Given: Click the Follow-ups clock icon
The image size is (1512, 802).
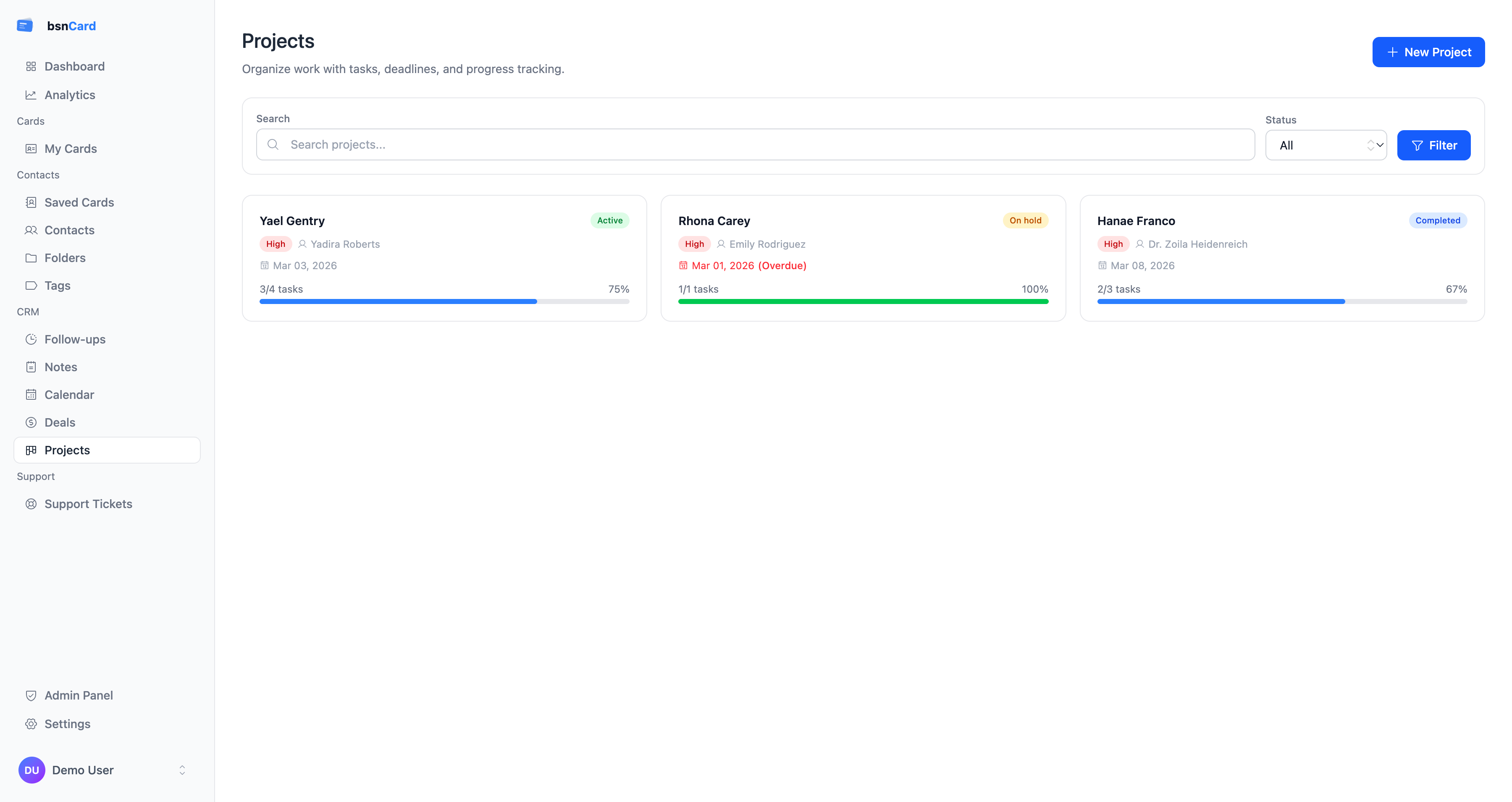Looking at the screenshot, I should tap(31, 339).
